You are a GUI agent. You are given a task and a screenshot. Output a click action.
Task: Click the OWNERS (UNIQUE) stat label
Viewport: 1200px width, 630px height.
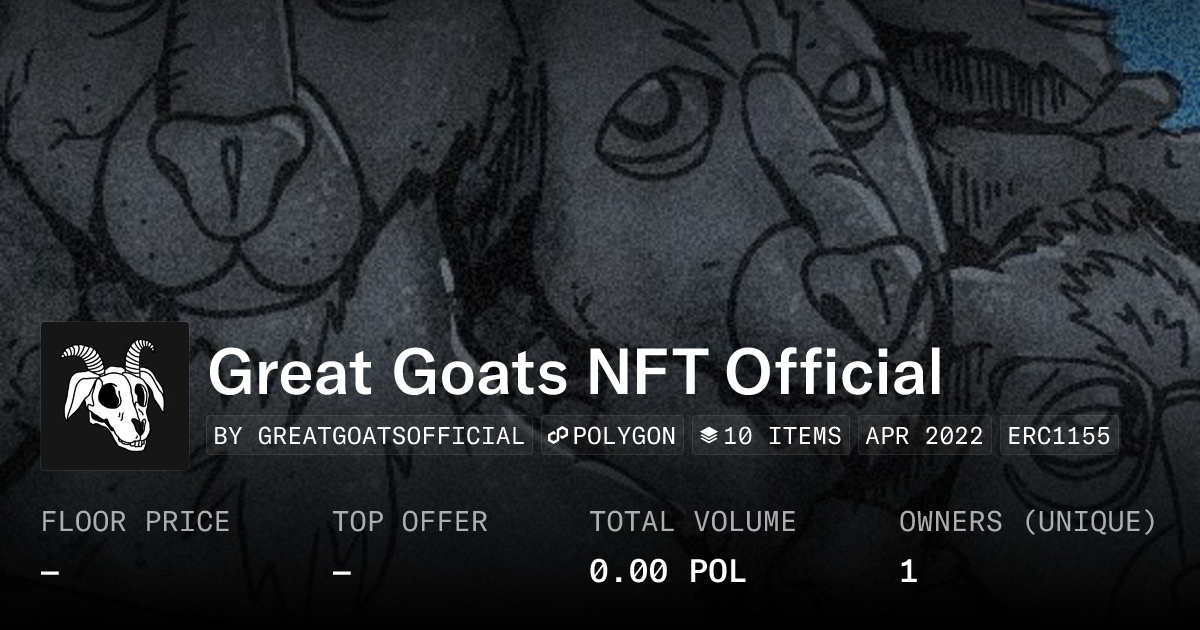pos(1028,522)
